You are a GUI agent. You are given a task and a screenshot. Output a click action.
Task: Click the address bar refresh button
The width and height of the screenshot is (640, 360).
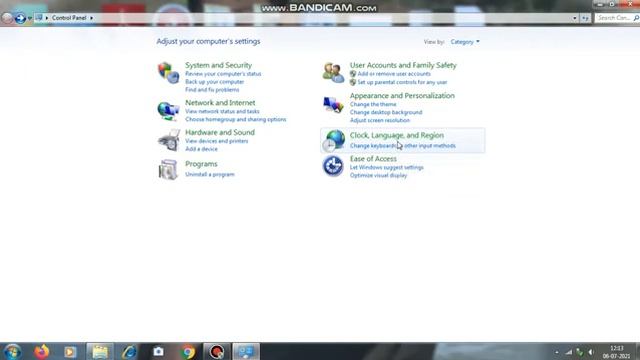(x=585, y=18)
